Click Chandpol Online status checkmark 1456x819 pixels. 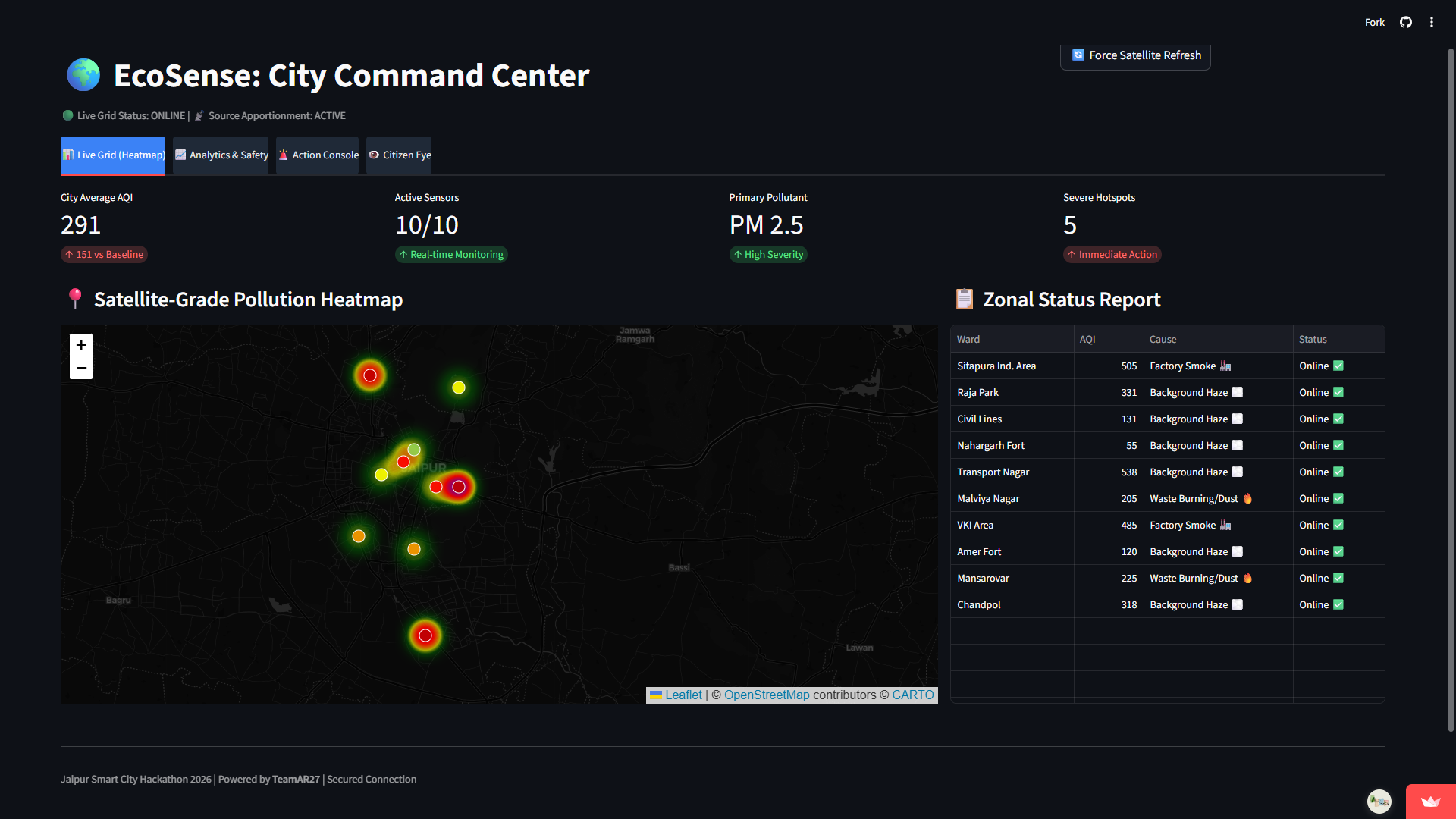coord(1338,604)
